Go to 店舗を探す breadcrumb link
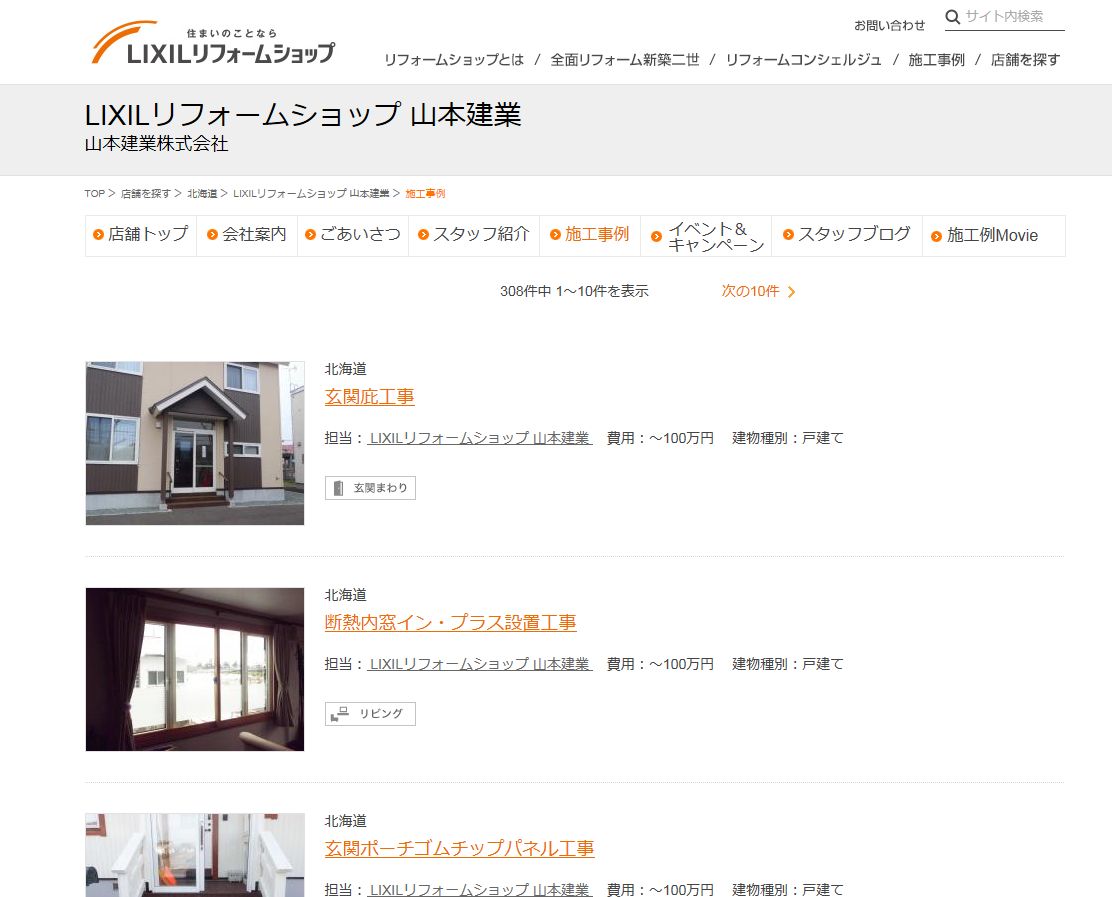The height and width of the screenshot is (897, 1112). [145, 194]
